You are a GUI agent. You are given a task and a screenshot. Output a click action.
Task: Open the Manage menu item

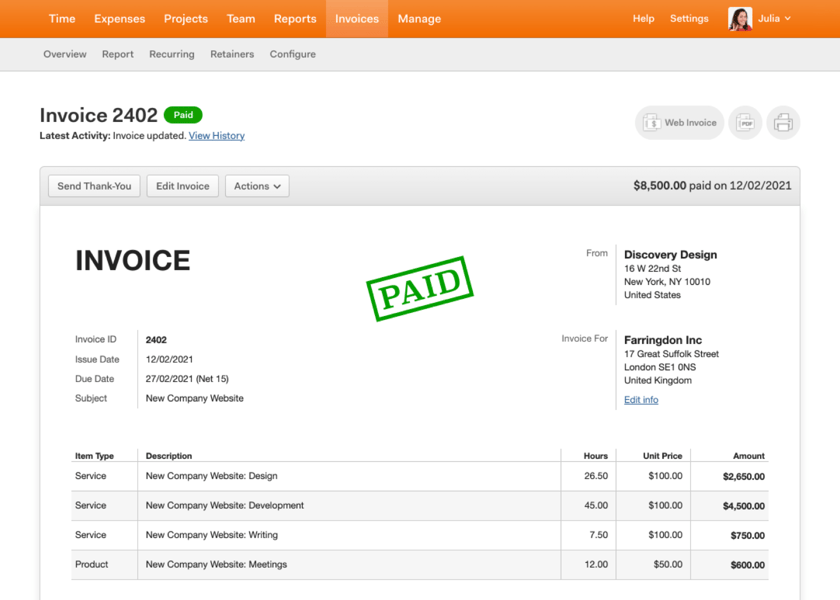point(419,19)
